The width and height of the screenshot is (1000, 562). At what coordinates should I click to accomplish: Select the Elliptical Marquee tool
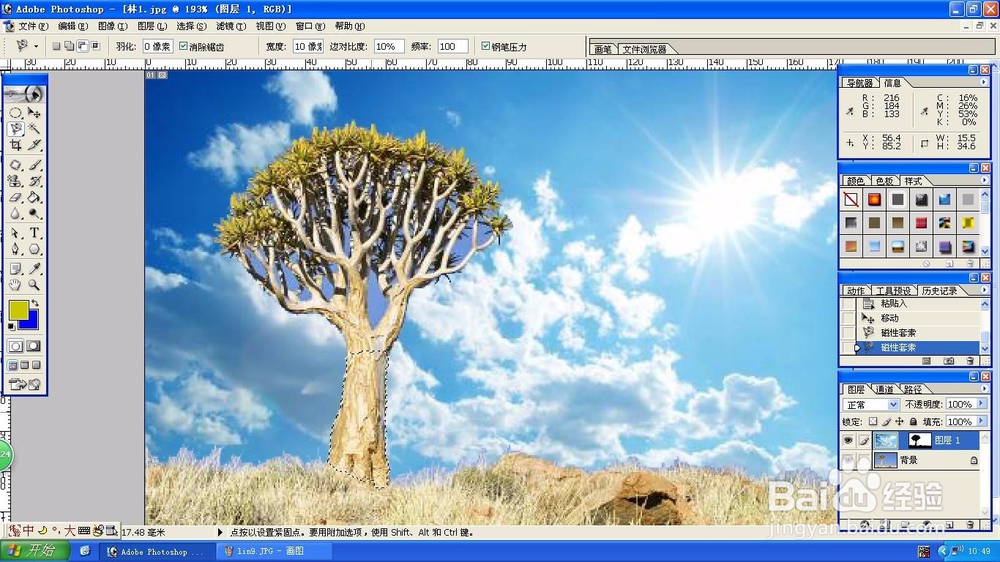(x=16, y=113)
